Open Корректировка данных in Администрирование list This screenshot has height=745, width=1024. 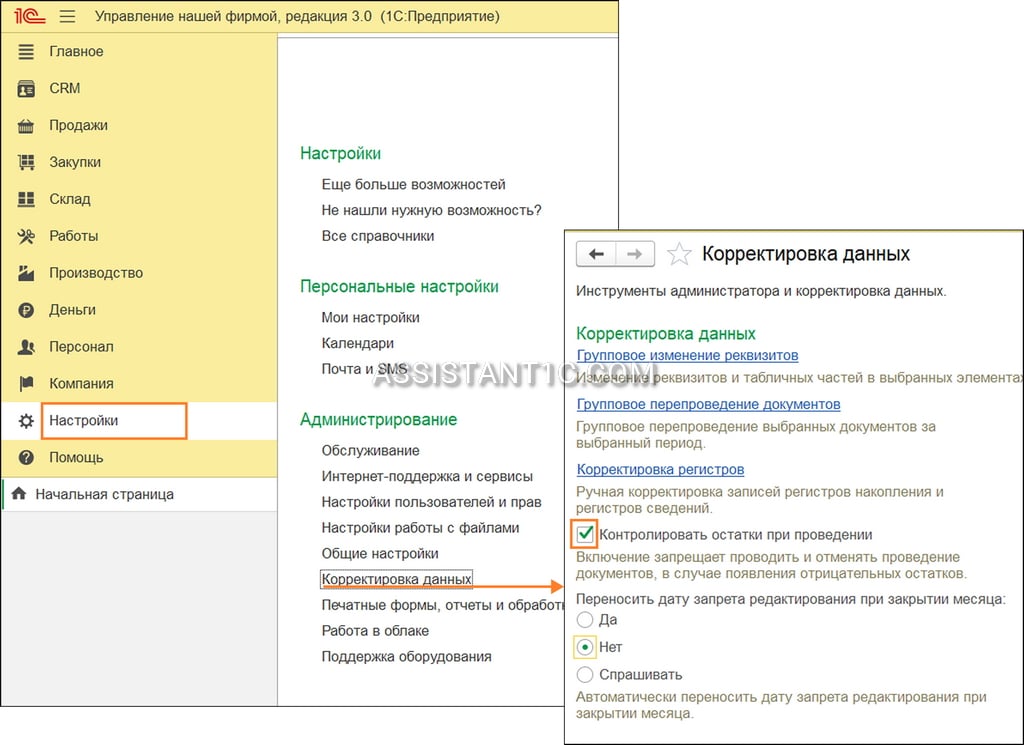point(396,579)
